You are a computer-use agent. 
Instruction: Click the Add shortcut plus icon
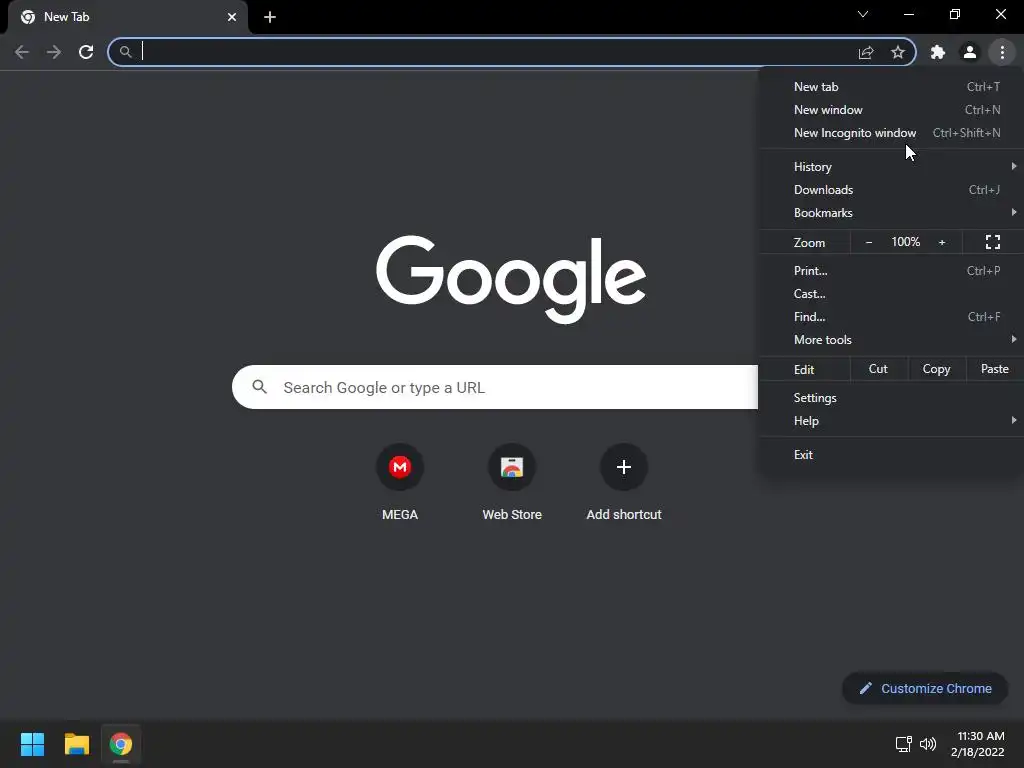coord(624,467)
